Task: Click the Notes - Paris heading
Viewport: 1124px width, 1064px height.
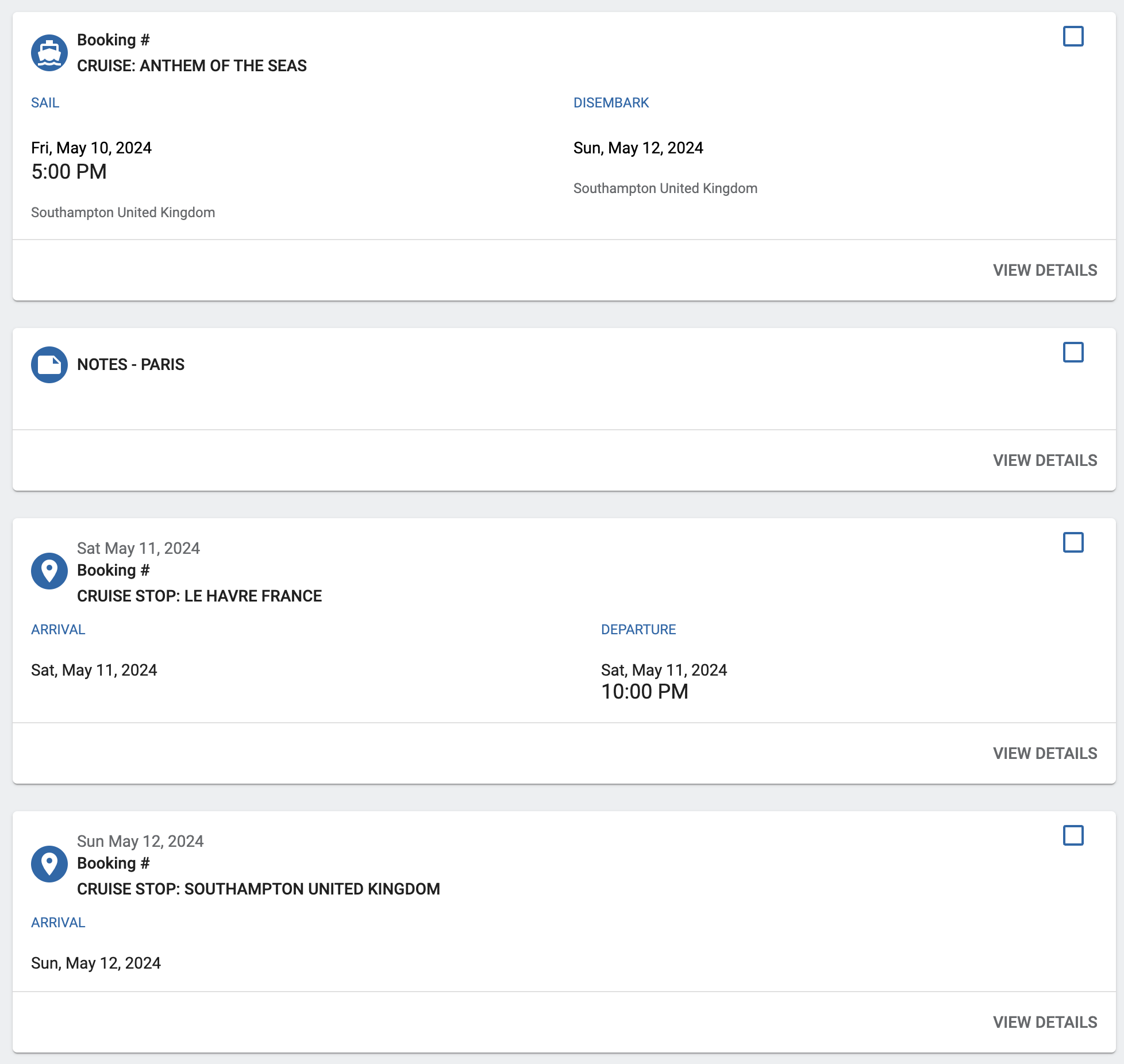Action: 131,364
